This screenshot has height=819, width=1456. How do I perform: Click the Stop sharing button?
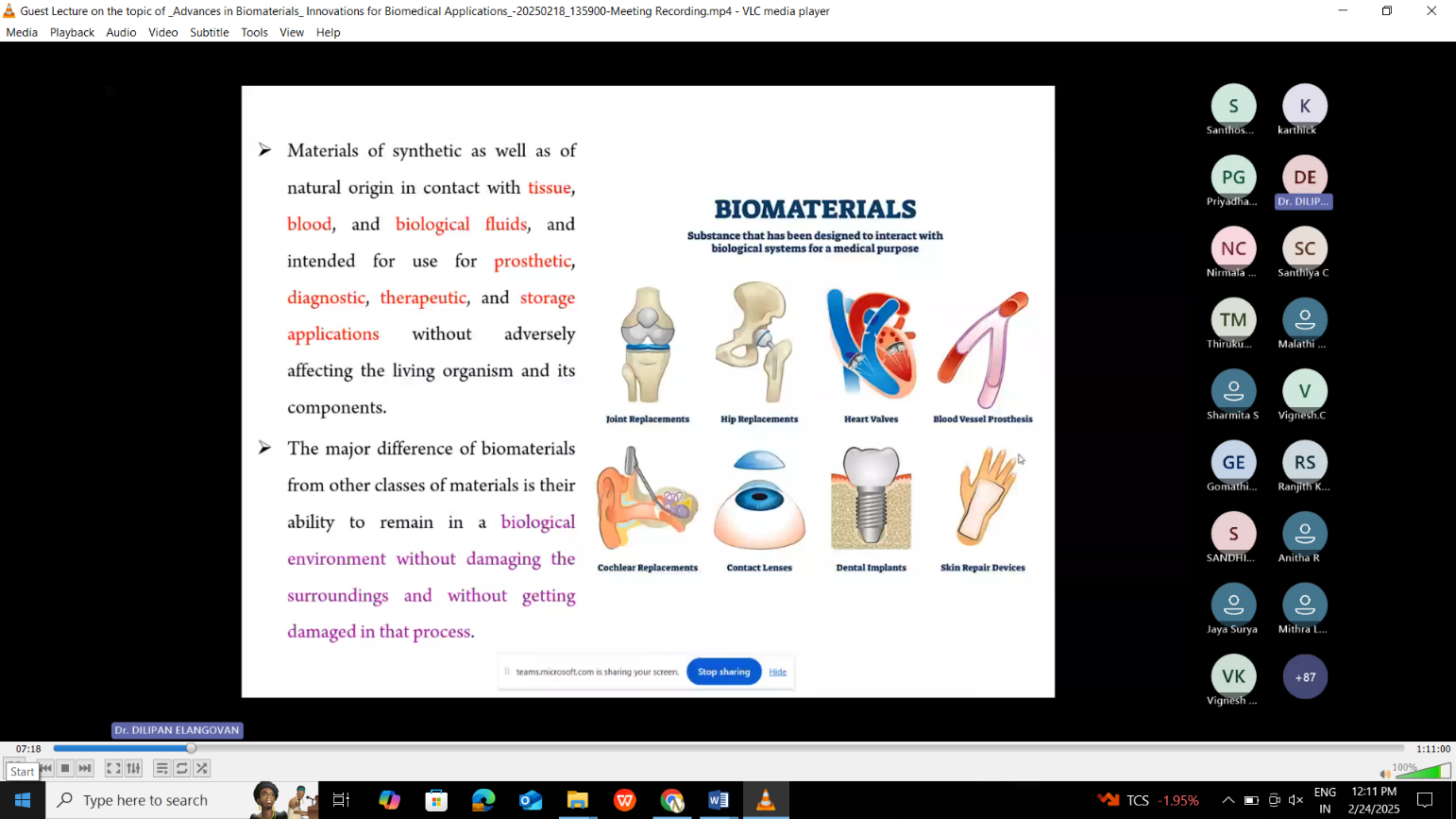point(723,672)
